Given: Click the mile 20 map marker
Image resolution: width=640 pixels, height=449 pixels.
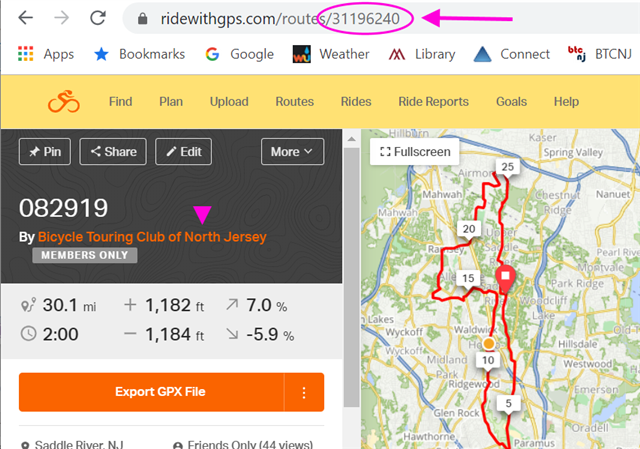Looking at the screenshot, I should point(469,229).
